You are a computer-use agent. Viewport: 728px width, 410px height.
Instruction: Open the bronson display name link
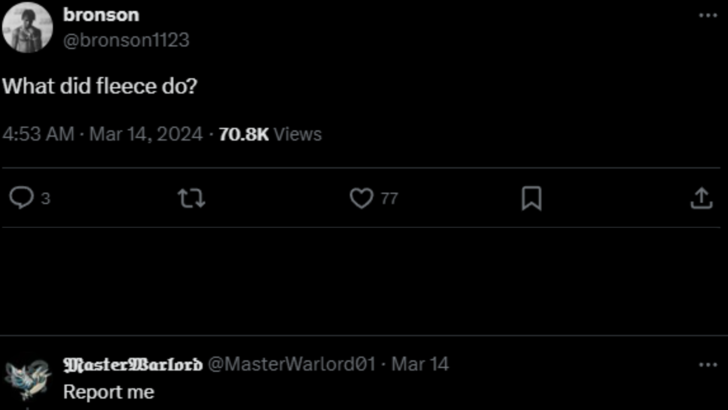click(x=100, y=15)
